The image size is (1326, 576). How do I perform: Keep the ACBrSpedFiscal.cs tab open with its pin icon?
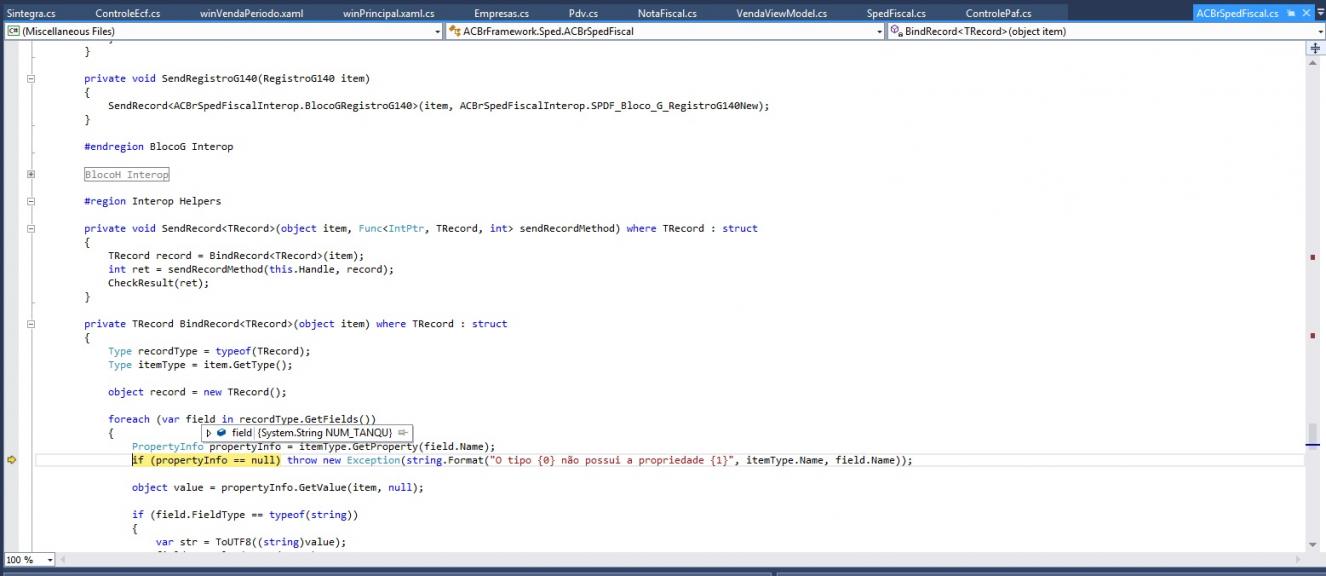click(x=1291, y=13)
